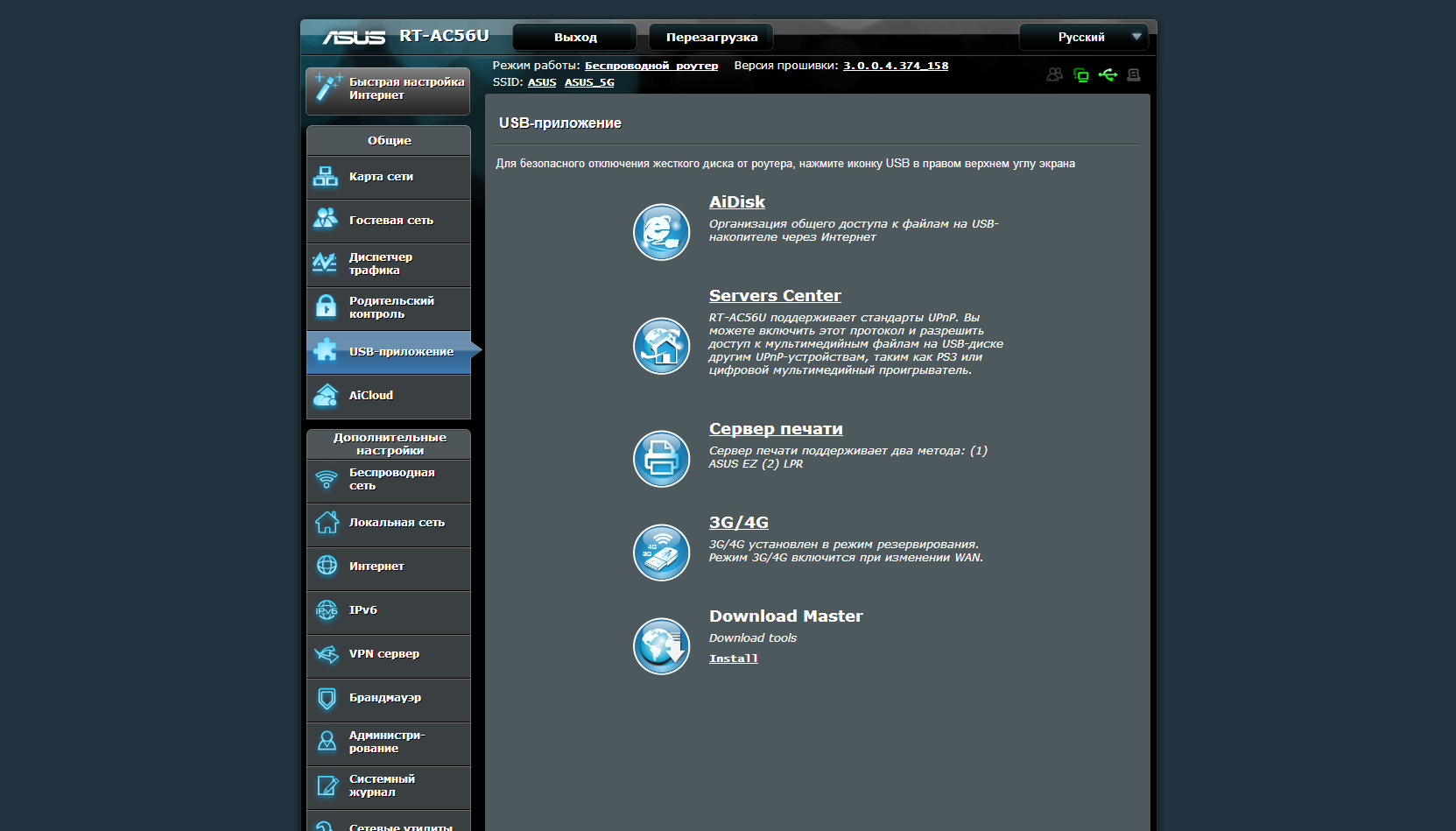The width and height of the screenshot is (1456, 831).
Task: Open the Русский language dropdown
Action: (x=1084, y=37)
